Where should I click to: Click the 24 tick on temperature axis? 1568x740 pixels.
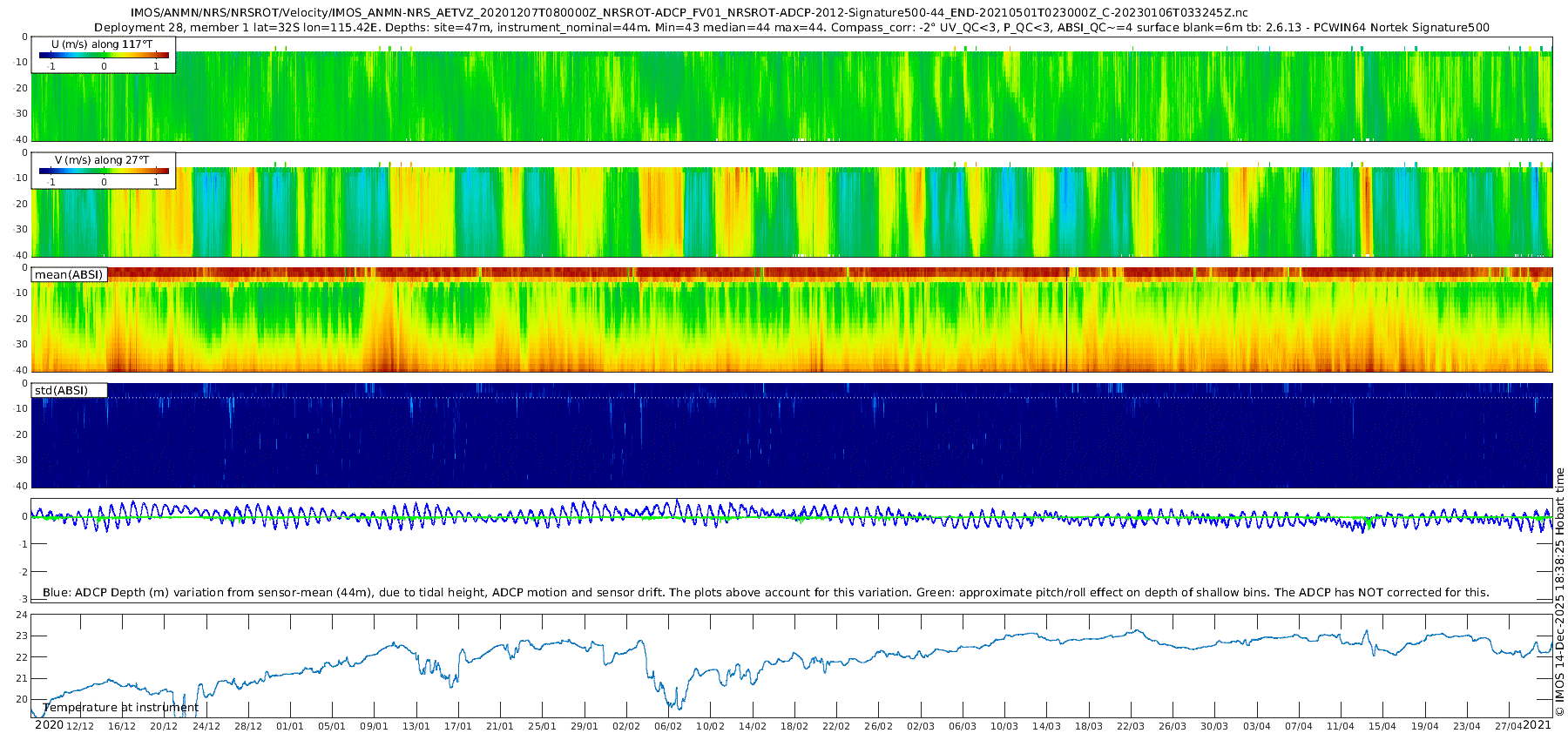point(22,615)
